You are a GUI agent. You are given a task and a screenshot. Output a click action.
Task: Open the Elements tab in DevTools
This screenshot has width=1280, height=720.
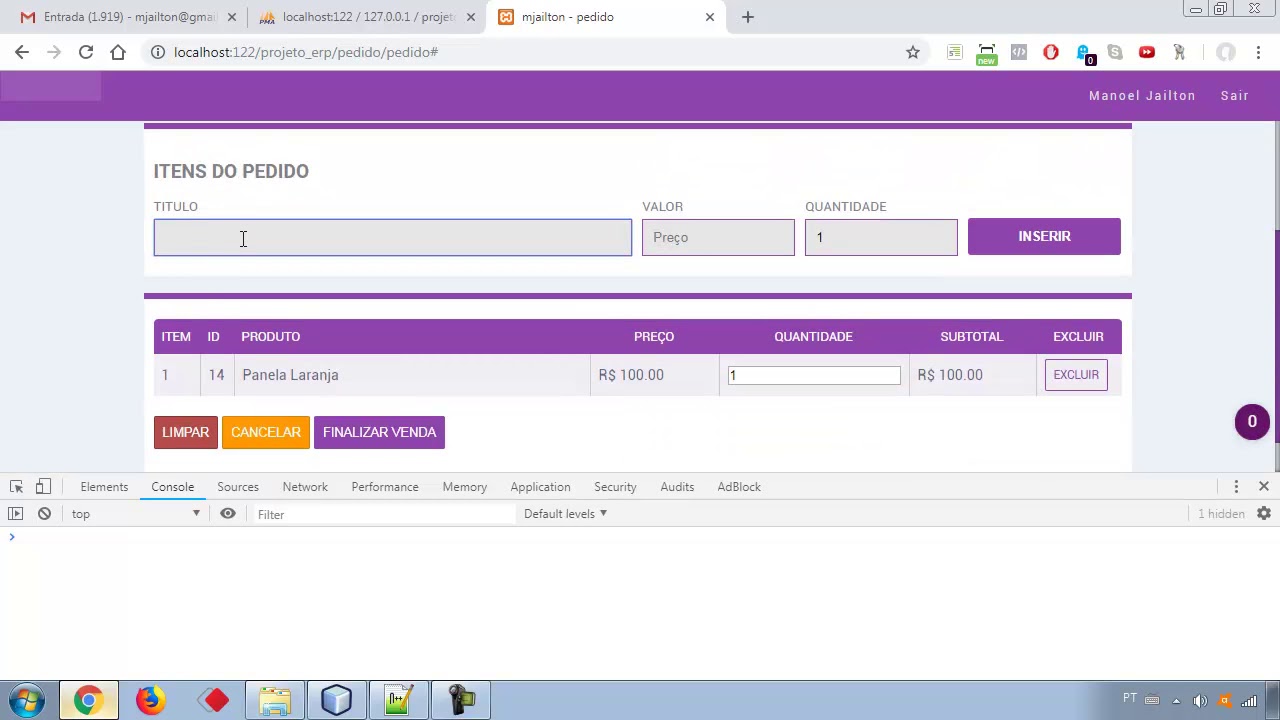tap(104, 487)
